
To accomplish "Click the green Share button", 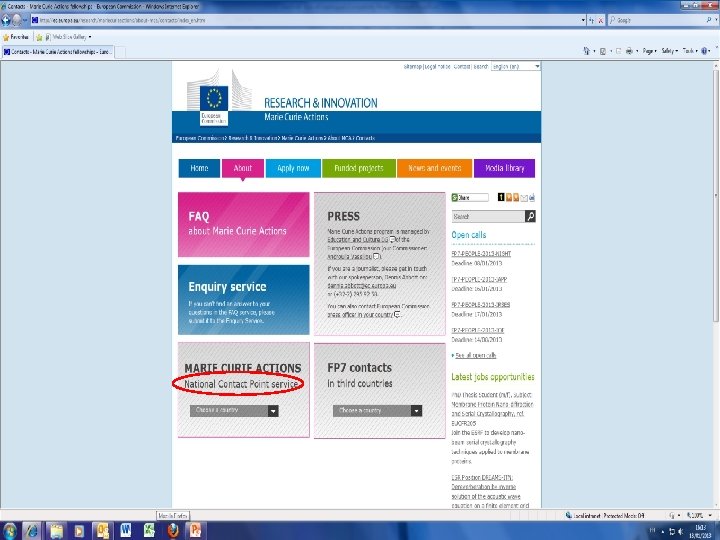I will tap(470, 197).
